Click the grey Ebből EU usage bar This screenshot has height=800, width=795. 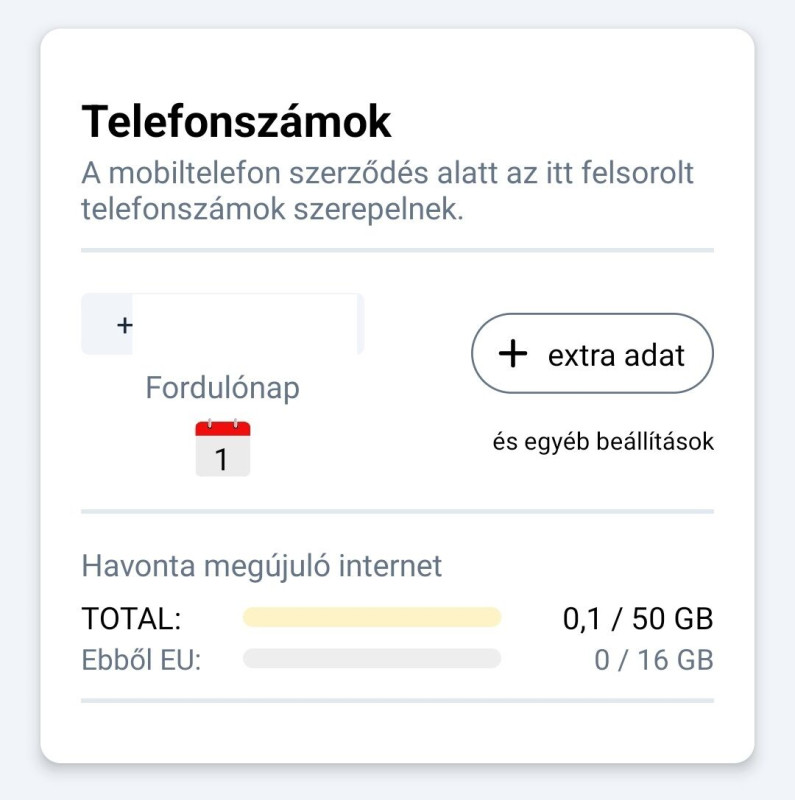point(371,659)
